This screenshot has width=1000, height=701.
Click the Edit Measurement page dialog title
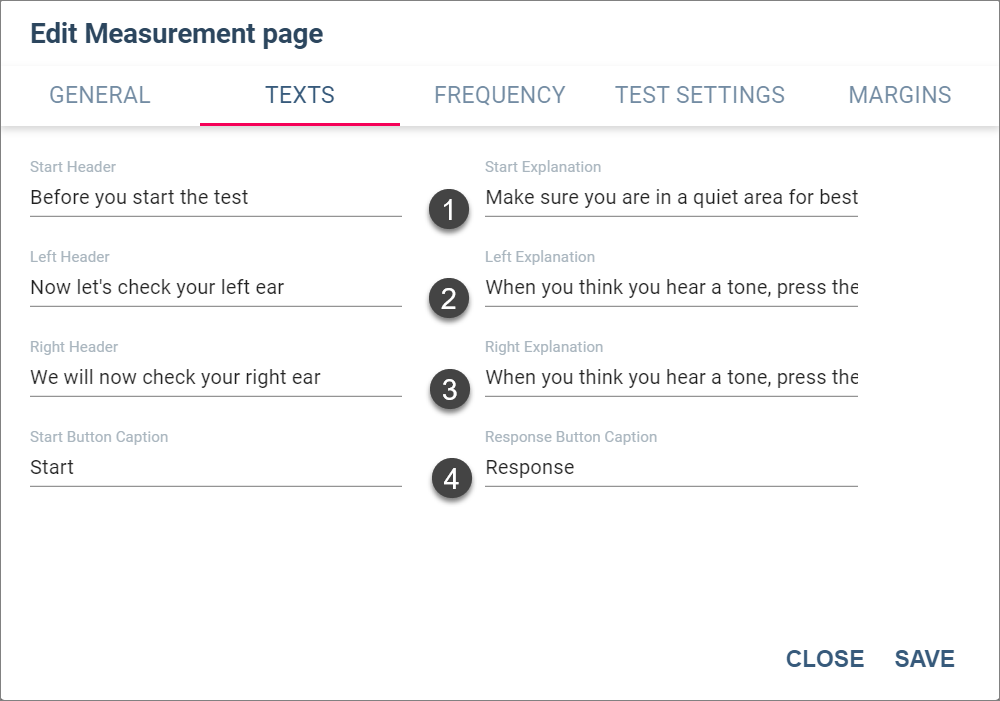pyautogui.click(x=177, y=34)
